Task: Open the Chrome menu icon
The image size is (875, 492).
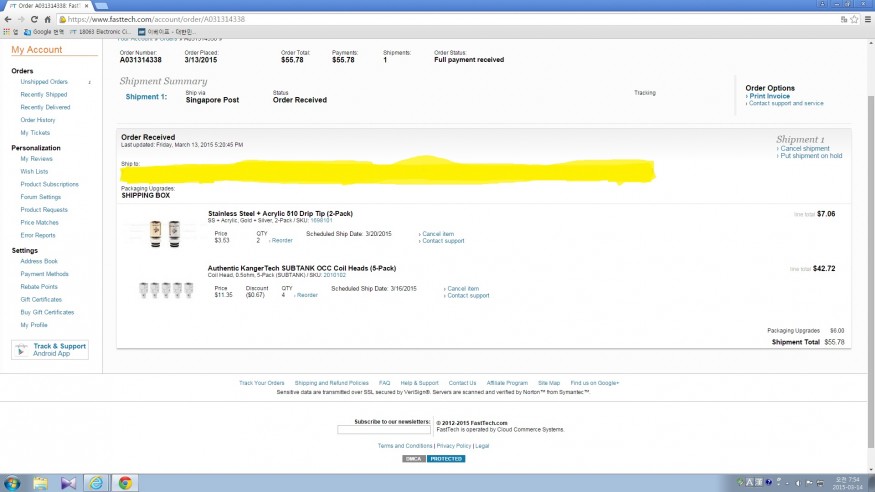Action: pos(868,19)
